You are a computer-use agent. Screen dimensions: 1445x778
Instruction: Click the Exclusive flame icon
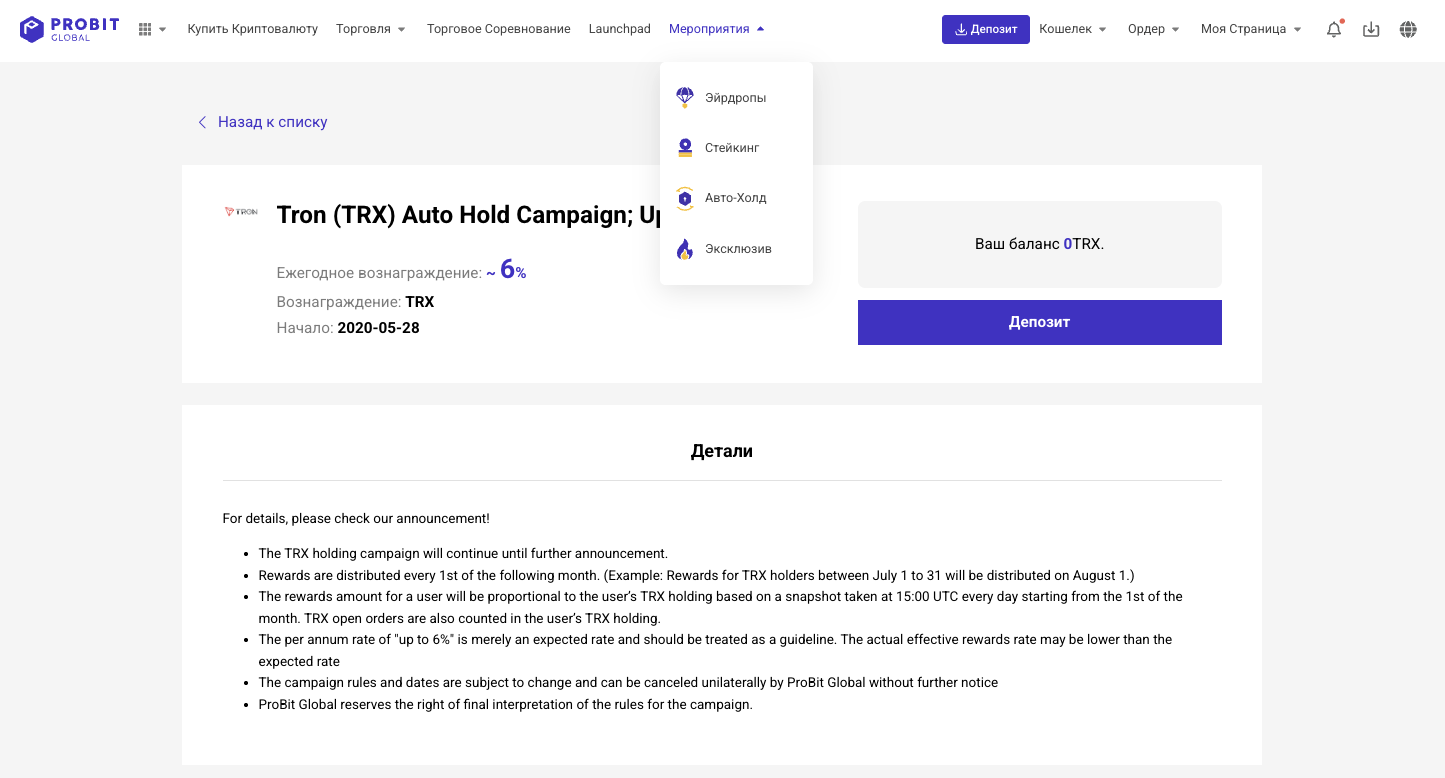[685, 249]
